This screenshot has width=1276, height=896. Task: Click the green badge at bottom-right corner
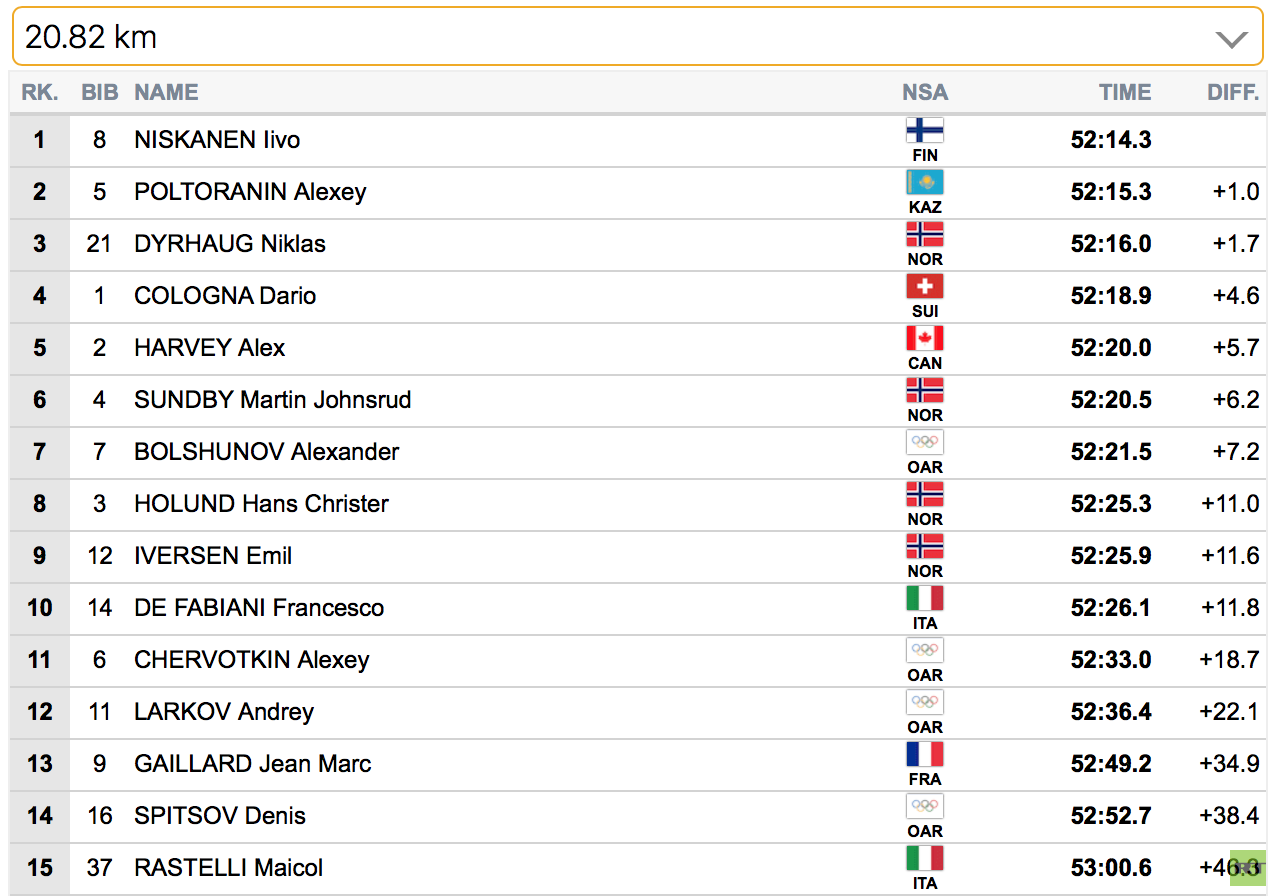point(1247,868)
